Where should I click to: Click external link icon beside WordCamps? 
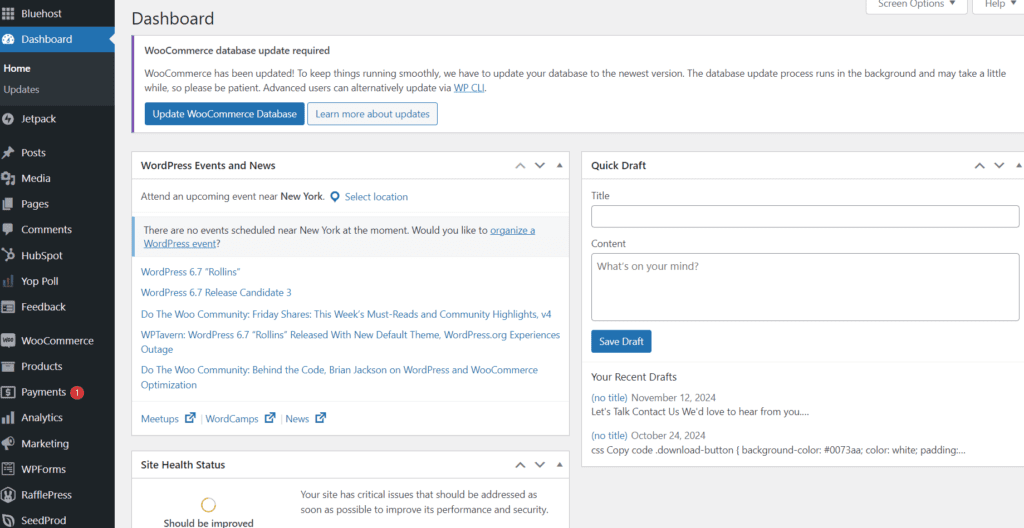pyautogui.click(x=270, y=418)
